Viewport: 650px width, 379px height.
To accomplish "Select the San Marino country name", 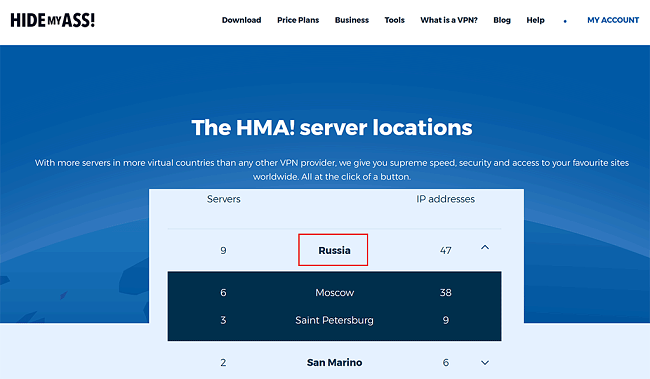I will pyautogui.click(x=334, y=362).
